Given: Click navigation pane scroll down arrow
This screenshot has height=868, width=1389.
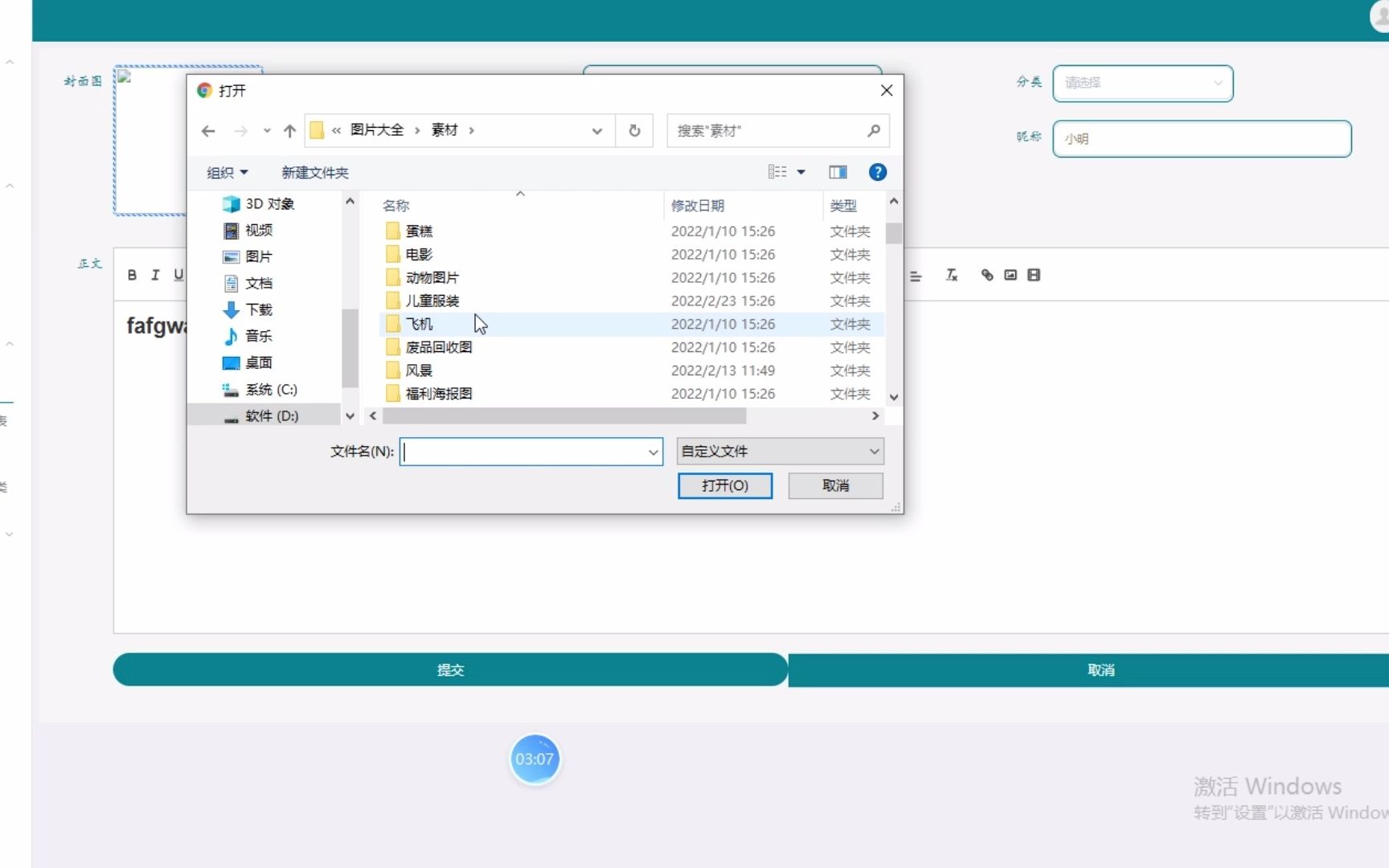Looking at the screenshot, I should click(x=350, y=416).
